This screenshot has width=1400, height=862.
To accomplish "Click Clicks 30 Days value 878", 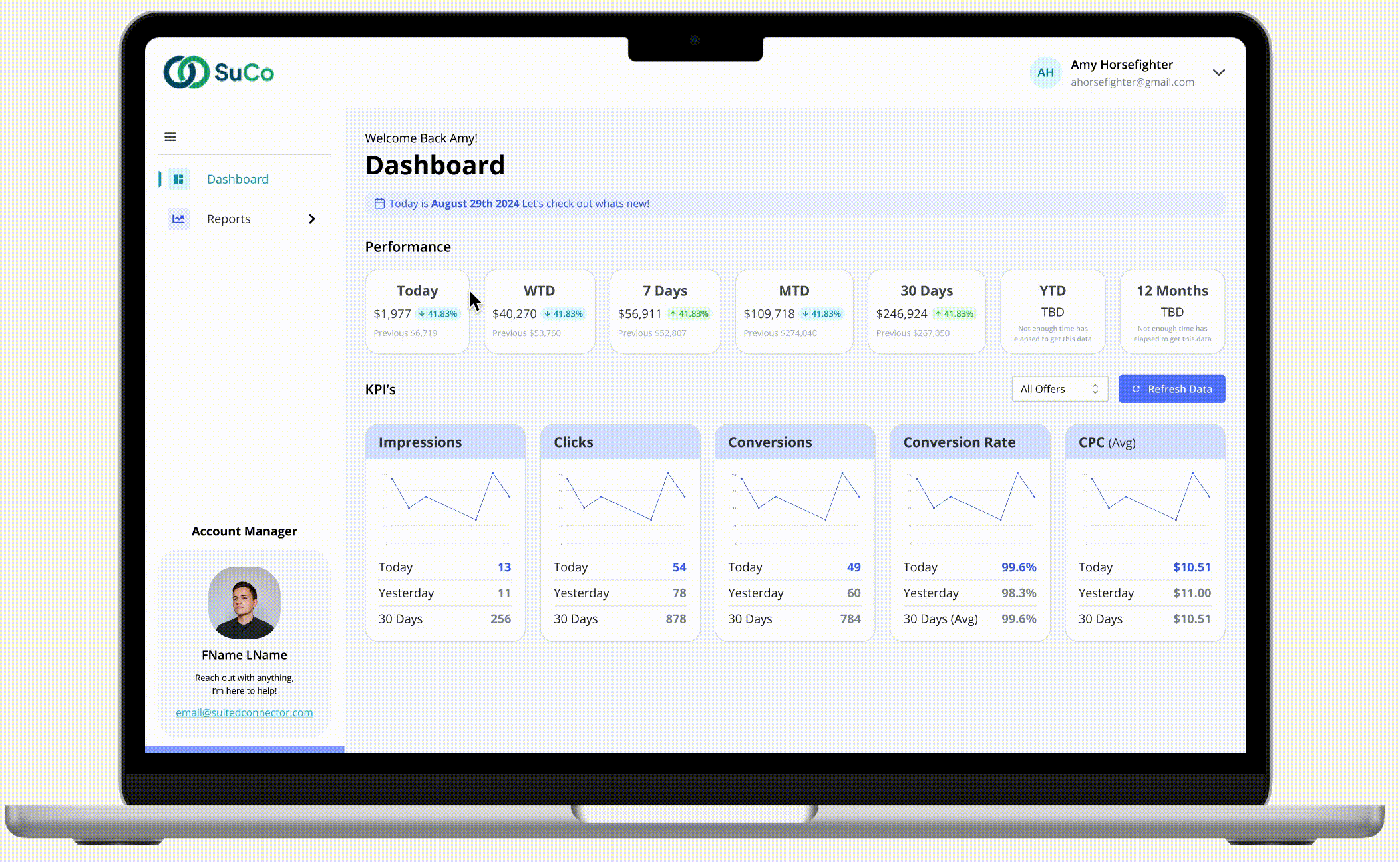I will [x=676, y=619].
